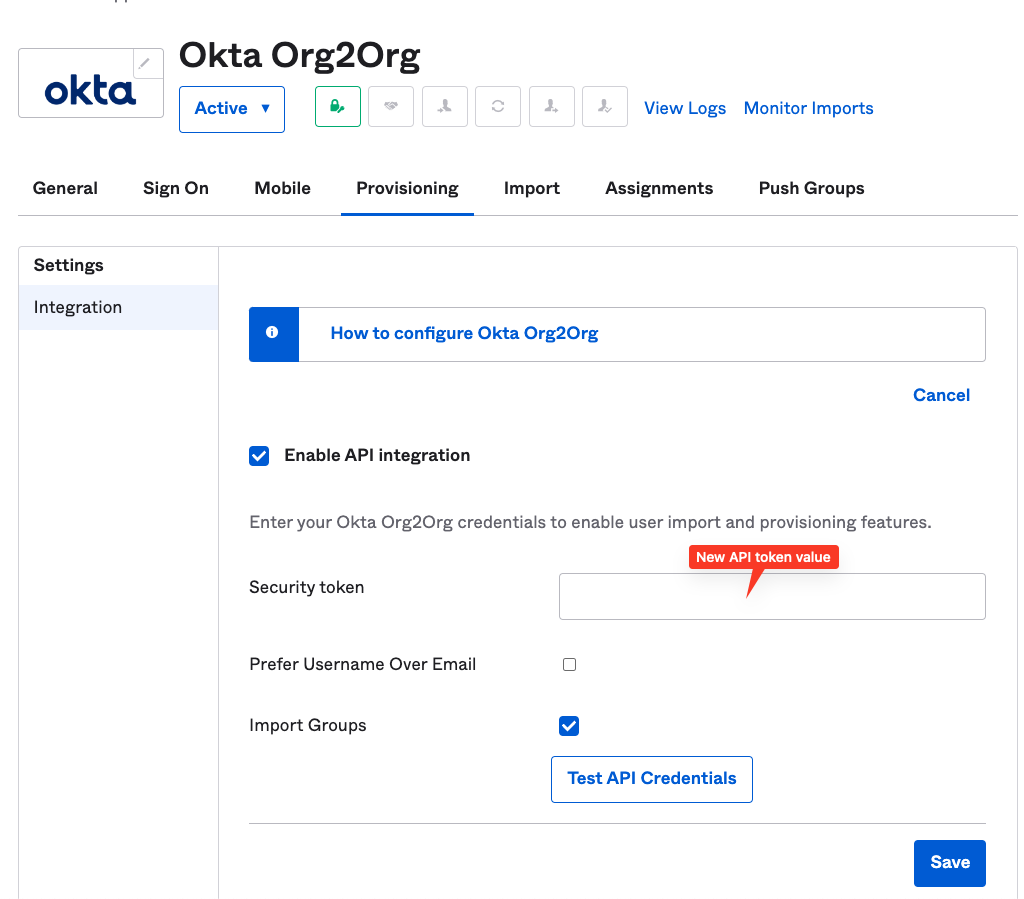Open the Active status dropdown
Viewport: 1024px width, 899px height.
pos(232,109)
